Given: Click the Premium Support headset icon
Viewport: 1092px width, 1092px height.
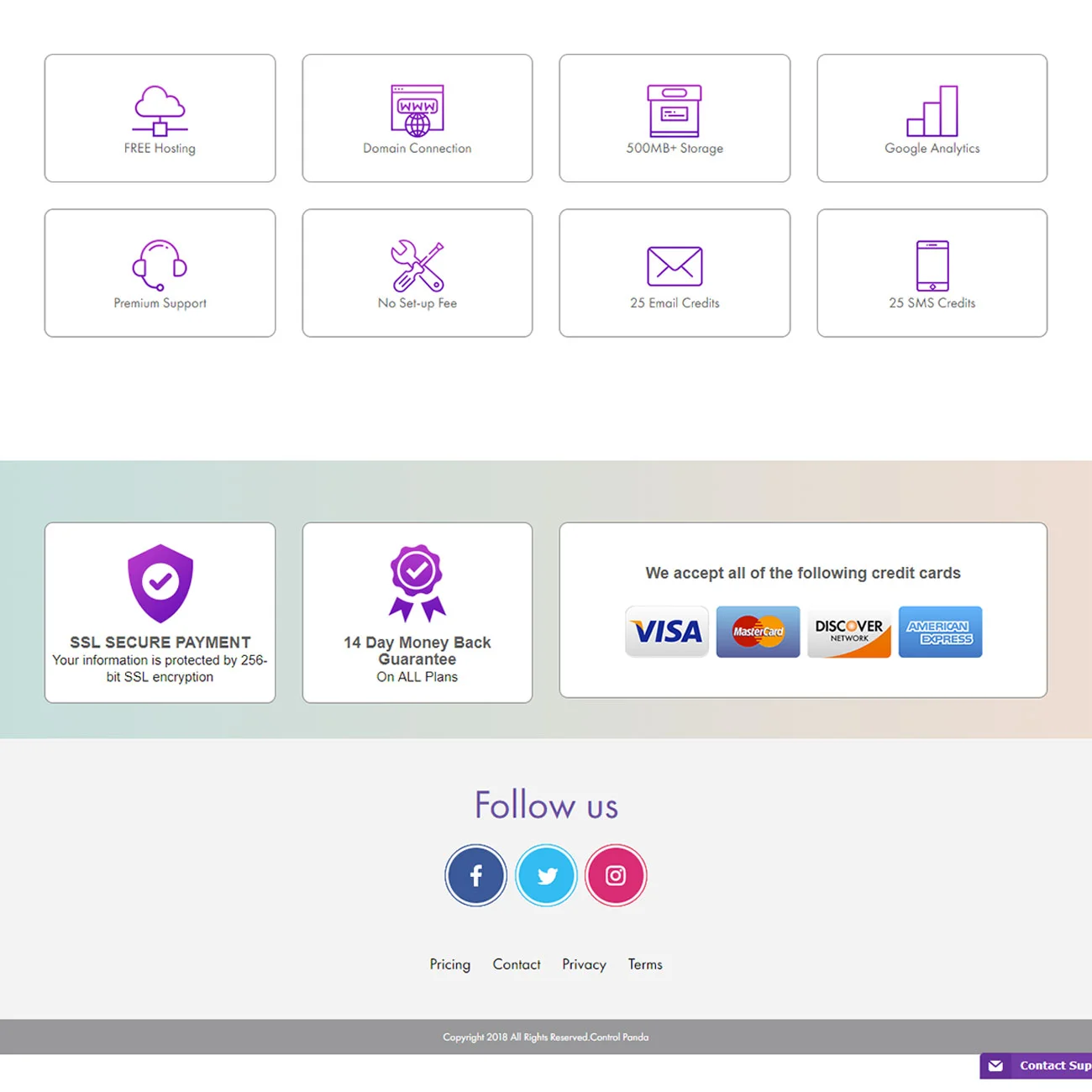Looking at the screenshot, I should point(160,265).
